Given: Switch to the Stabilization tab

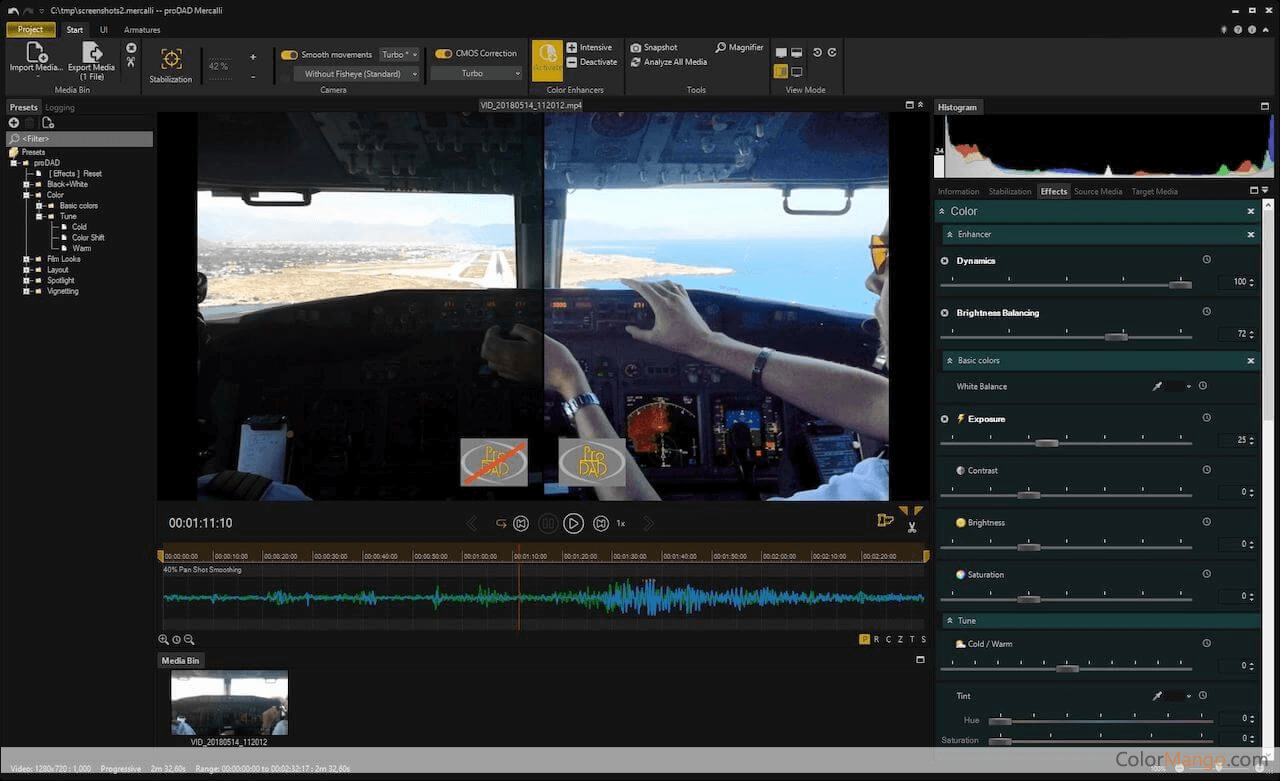Looking at the screenshot, I should 1009,191.
